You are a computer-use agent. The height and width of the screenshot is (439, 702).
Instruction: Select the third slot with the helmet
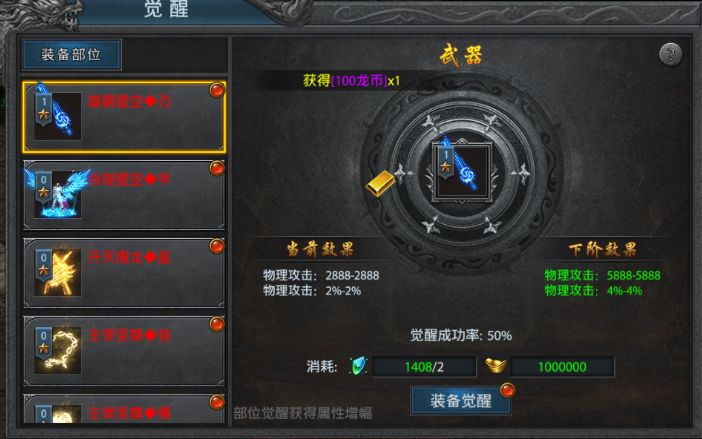click(x=124, y=273)
